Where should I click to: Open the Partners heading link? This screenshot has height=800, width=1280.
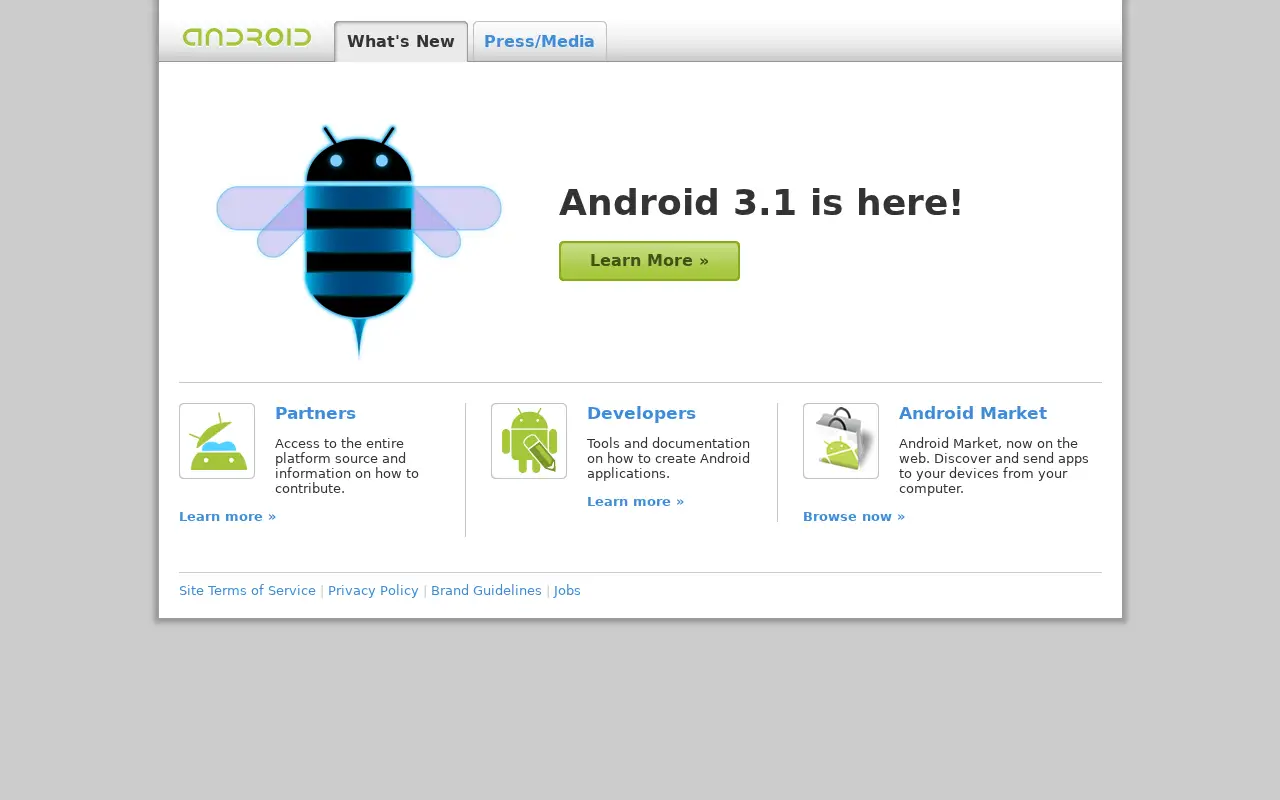click(x=315, y=413)
